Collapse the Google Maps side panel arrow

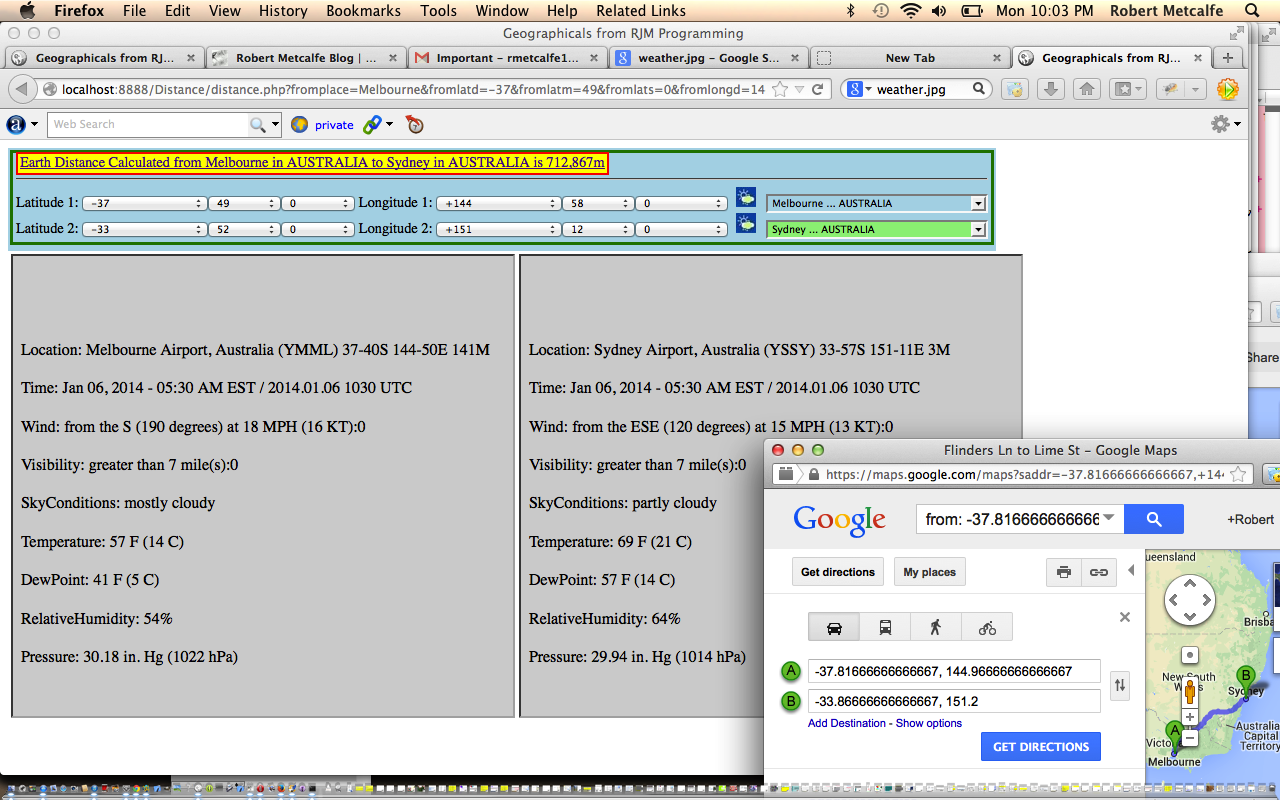(1131, 571)
